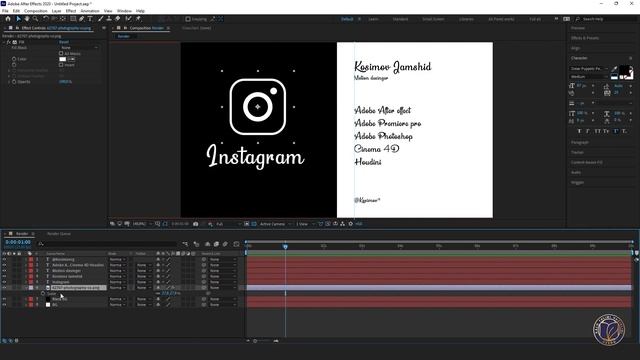Image resolution: width=640 pixels, height=360 pixels.
Task: Click the Superscript button in the Character panel
Action: coord(616,131)
